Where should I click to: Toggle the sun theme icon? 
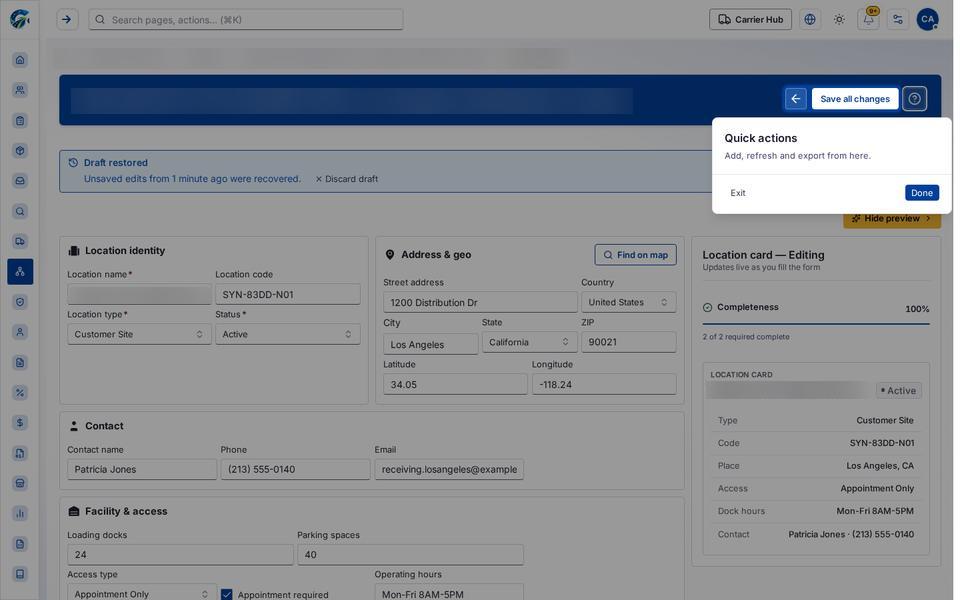pyautogui.click(x=839, y=20)
